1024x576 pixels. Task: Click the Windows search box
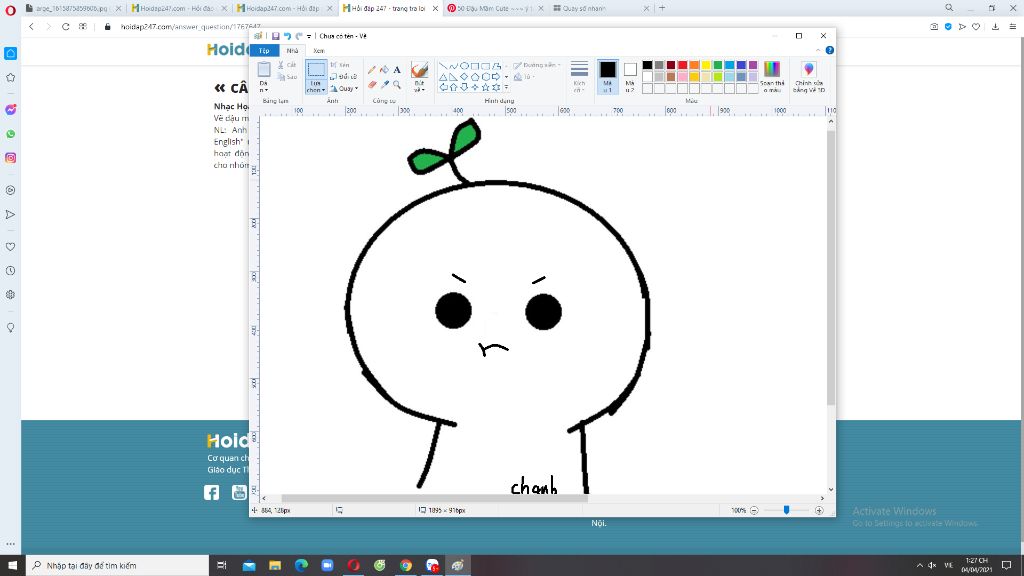tap(118, 565)
